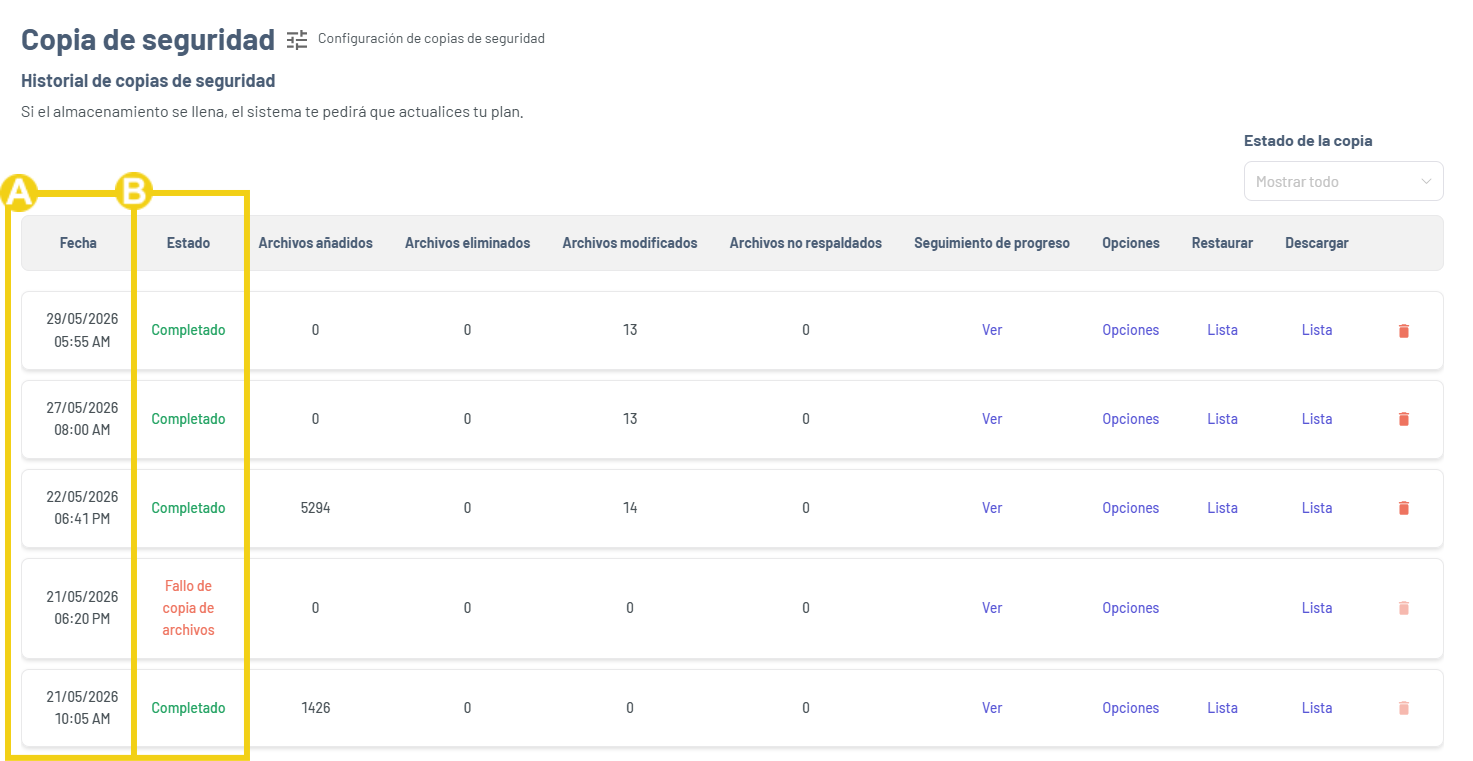Click trash icon for 21/05/2026 10:05 AM backup
The image size is (1473, 761).
(1403, 708)
